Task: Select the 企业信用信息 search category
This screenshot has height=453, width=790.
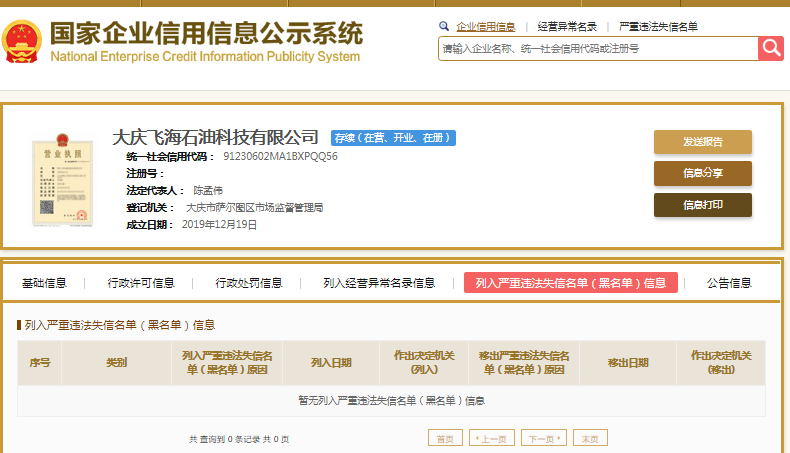Action: [486, 27]
